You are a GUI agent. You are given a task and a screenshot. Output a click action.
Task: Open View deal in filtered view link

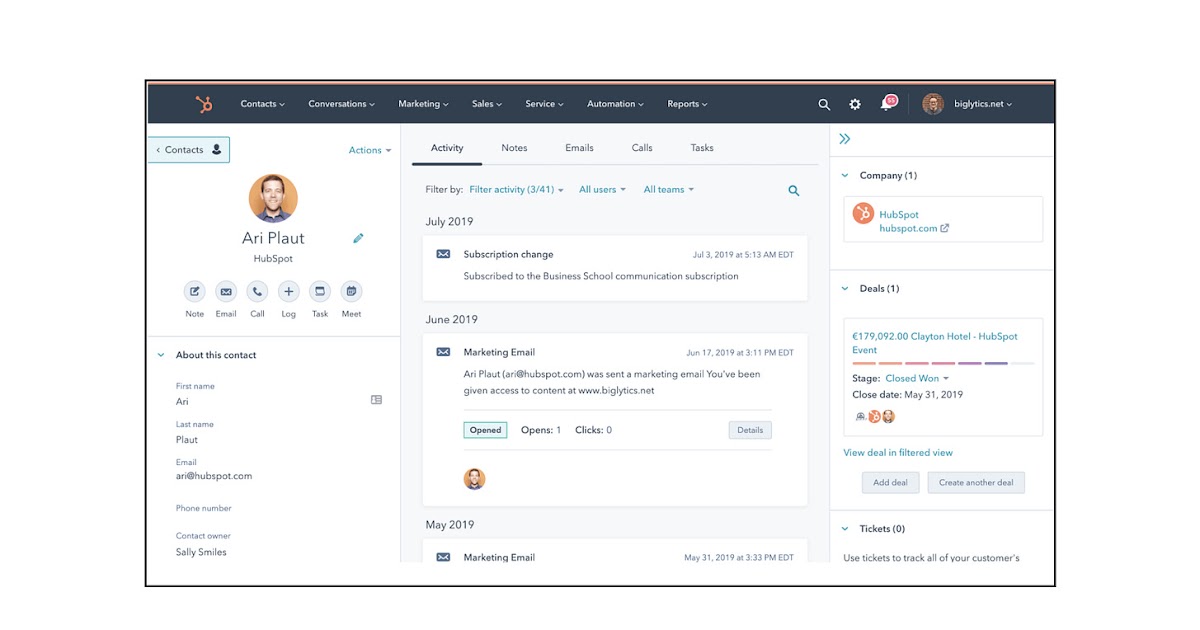point(898,453)
